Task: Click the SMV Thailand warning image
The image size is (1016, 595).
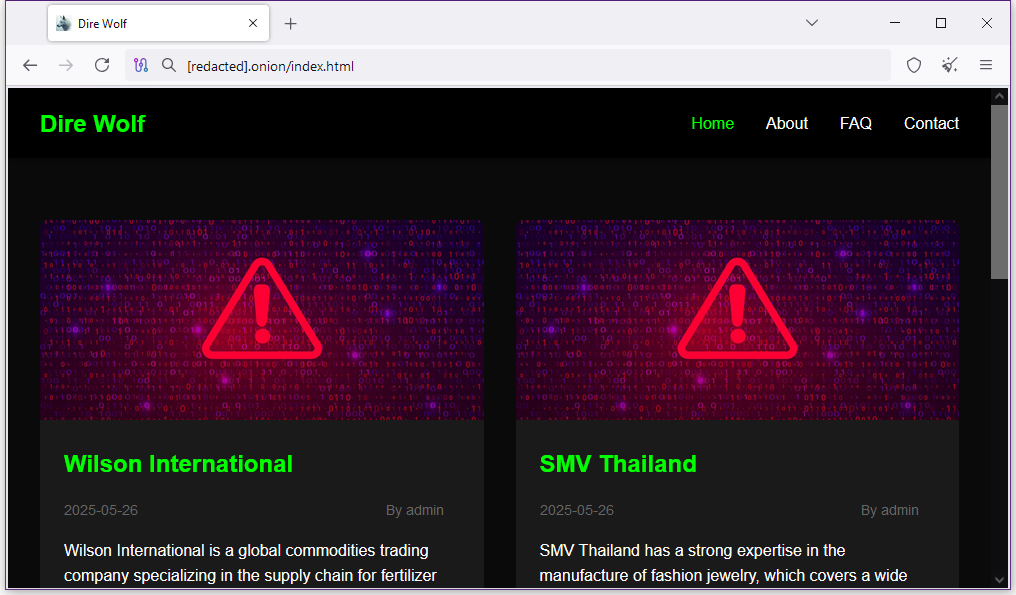Action: click(737, 320)
